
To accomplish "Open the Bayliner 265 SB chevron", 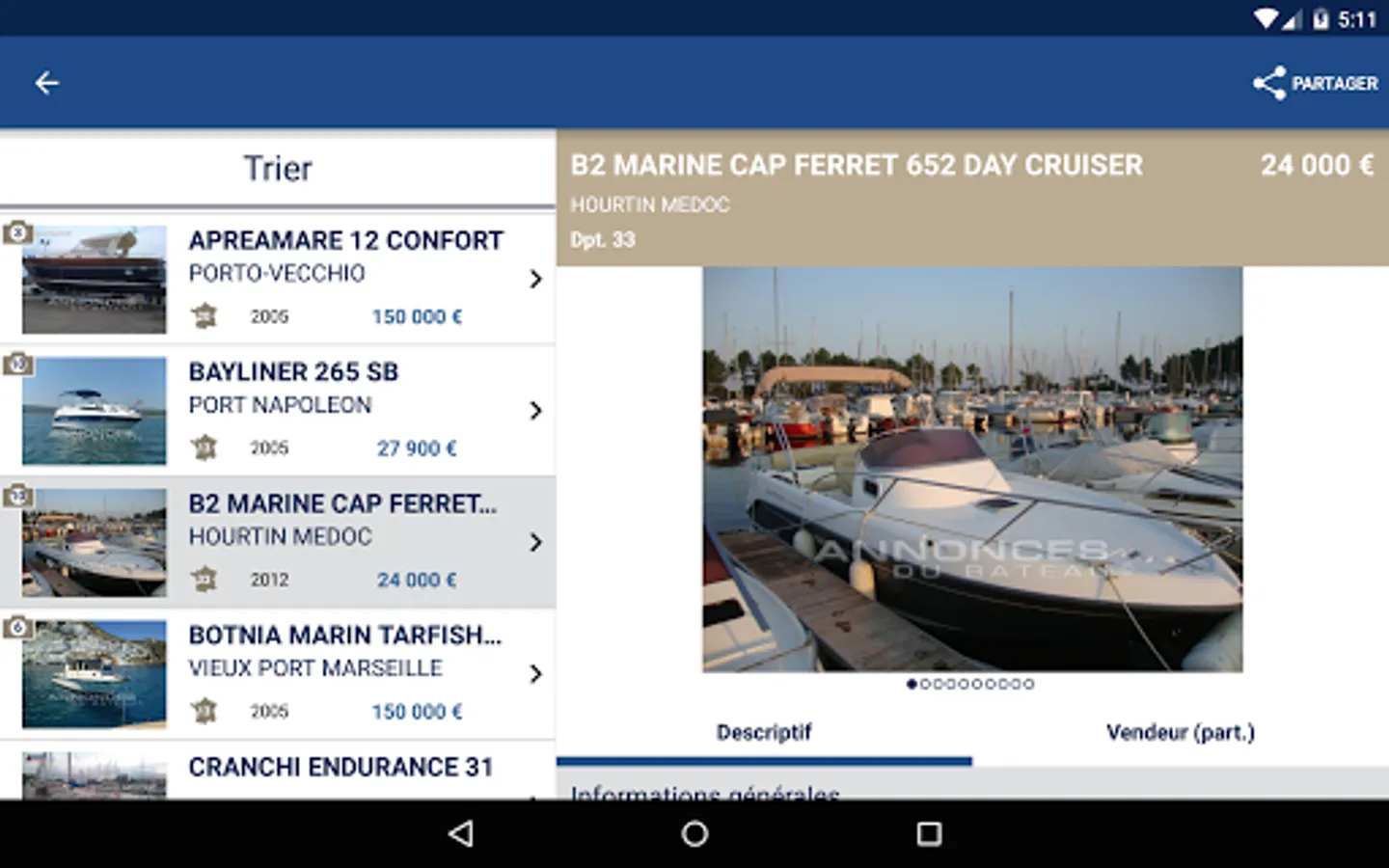I will click(536, 410).
